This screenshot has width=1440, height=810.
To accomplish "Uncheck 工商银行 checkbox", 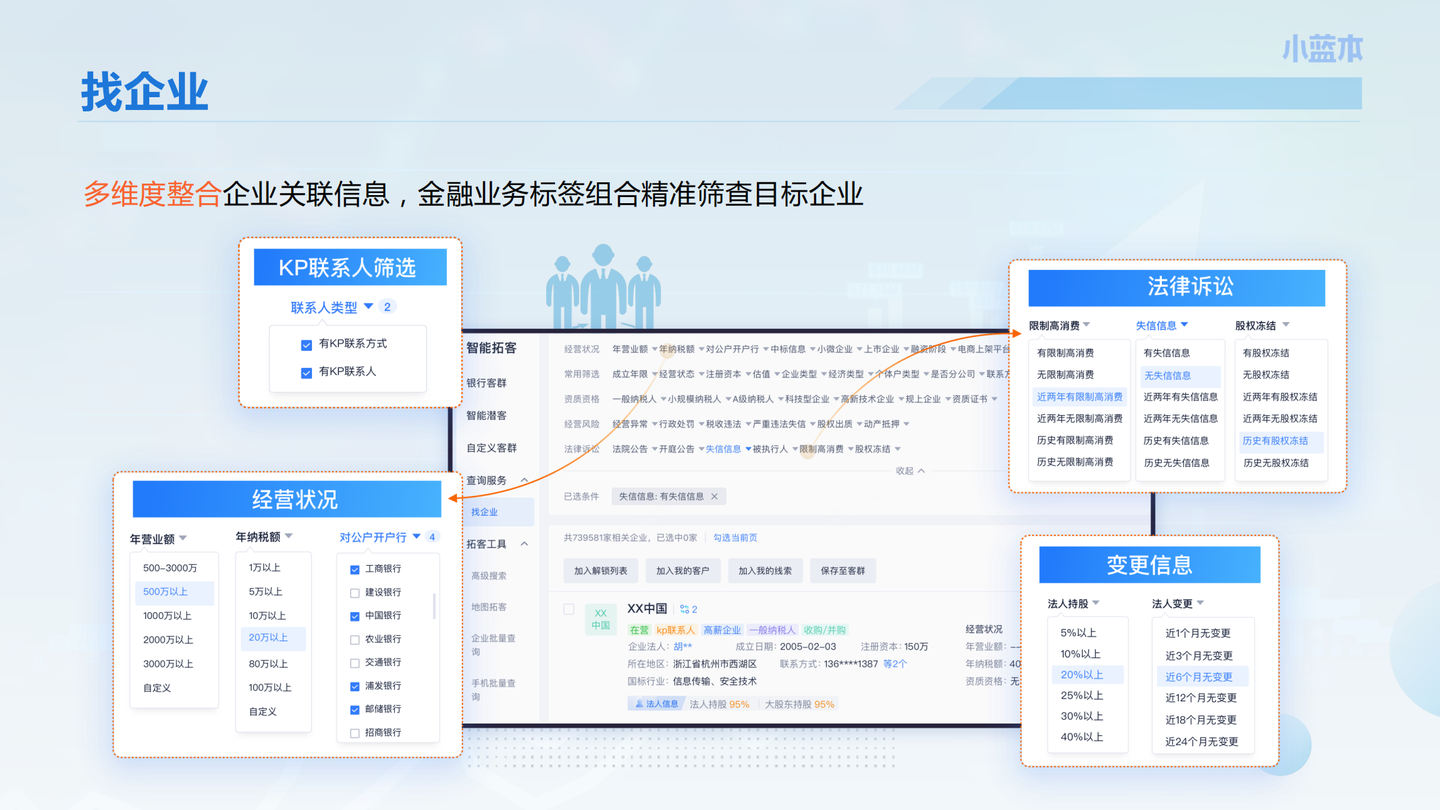I will coord(355,570).
